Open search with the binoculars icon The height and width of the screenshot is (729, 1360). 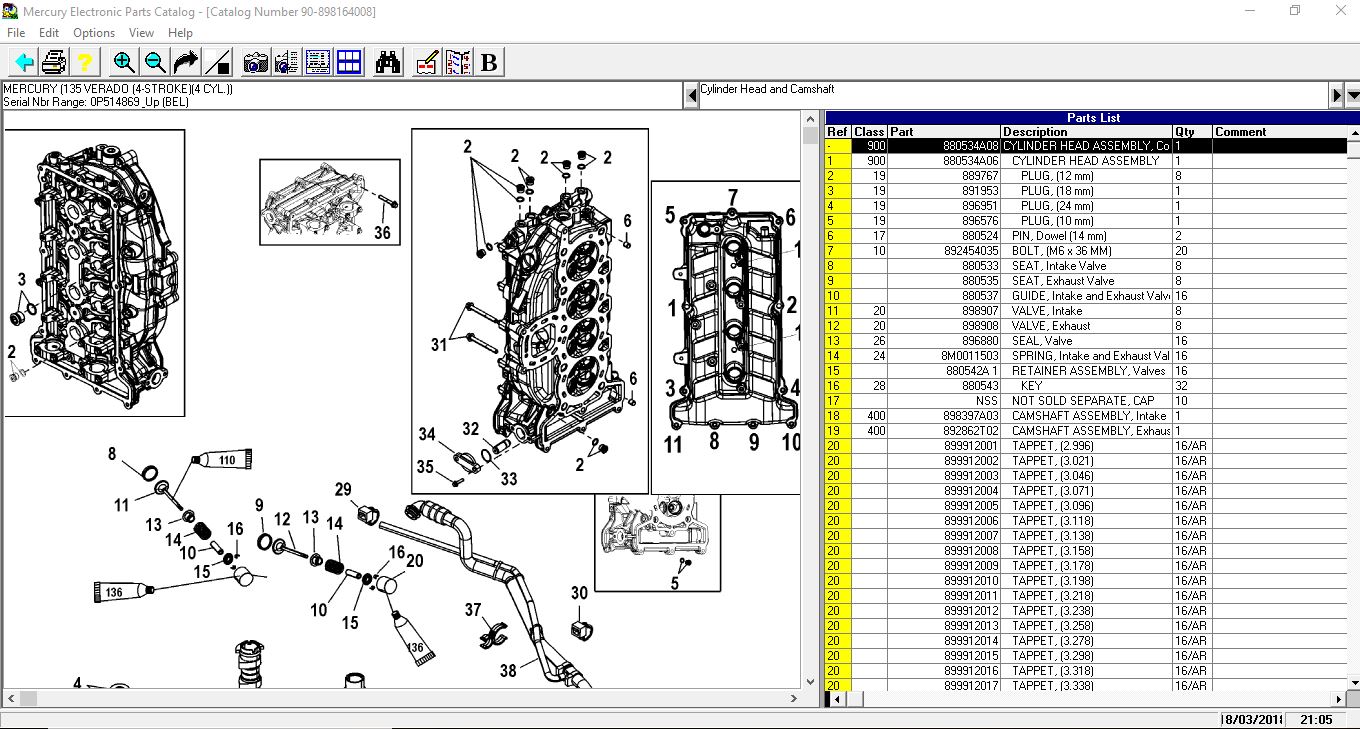click(x=388, y=63)
